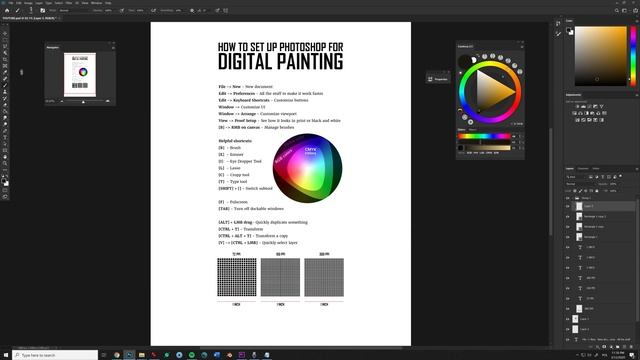Click the Windows taskbar search box
Screen dimensions: 640x360
[55, 355]
